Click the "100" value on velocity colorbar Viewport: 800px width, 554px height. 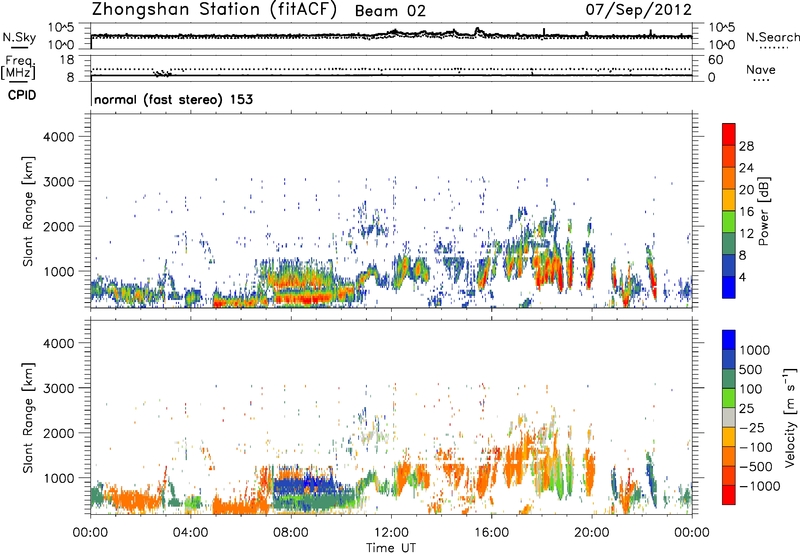(751, 389)
